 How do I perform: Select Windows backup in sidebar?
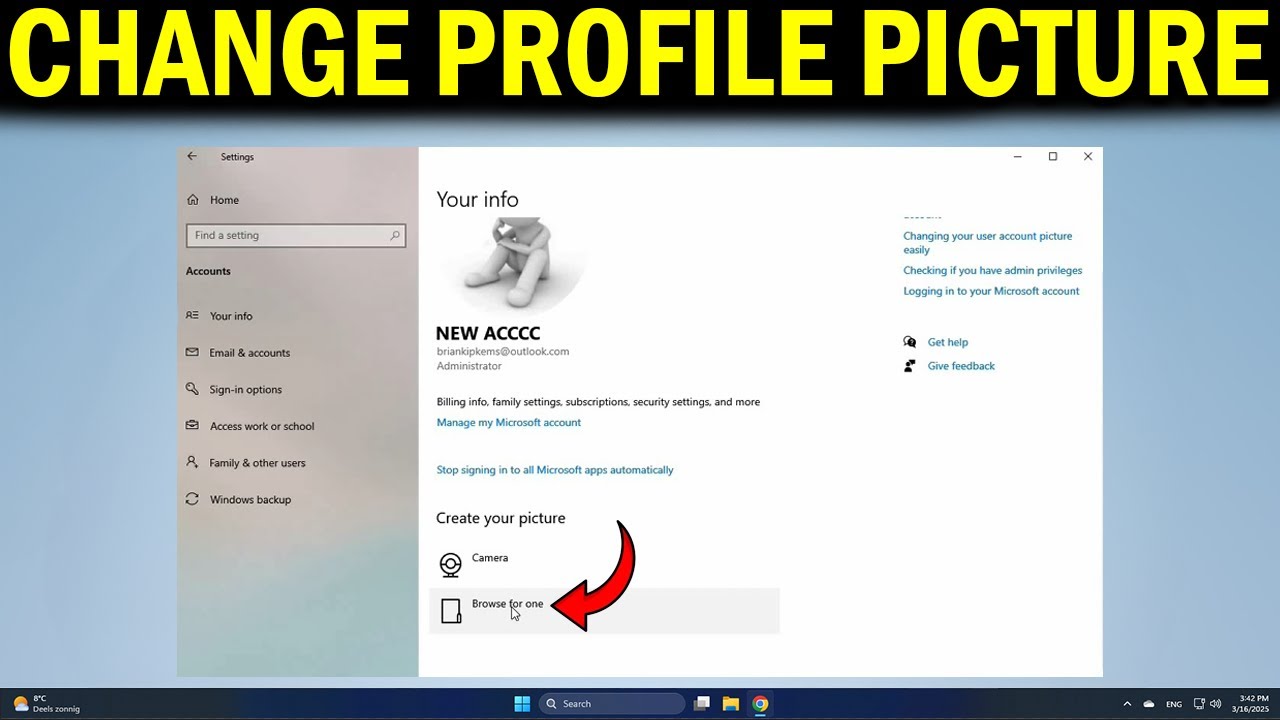[x=250, y=500]
